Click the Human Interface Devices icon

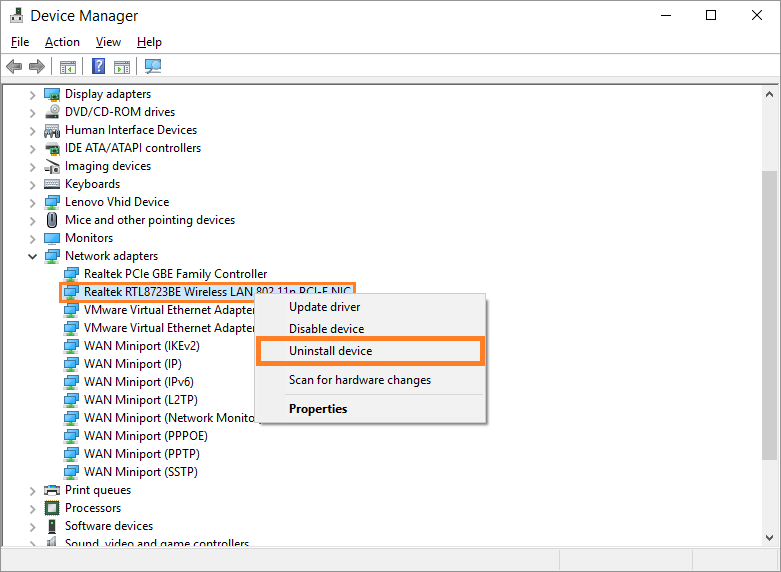(x=52, y=130)
